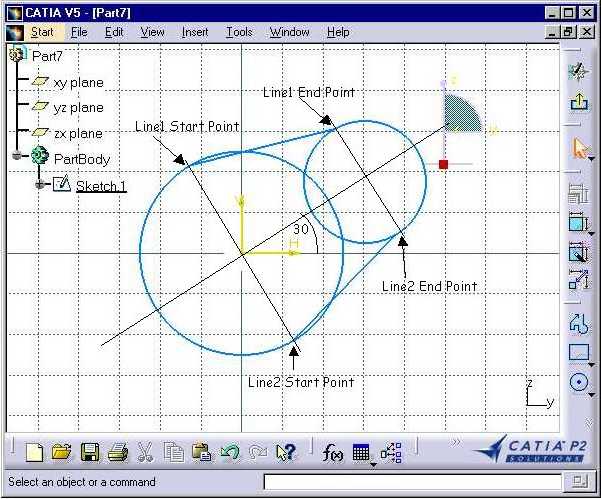Click the What's This help icon

[285, 452]
